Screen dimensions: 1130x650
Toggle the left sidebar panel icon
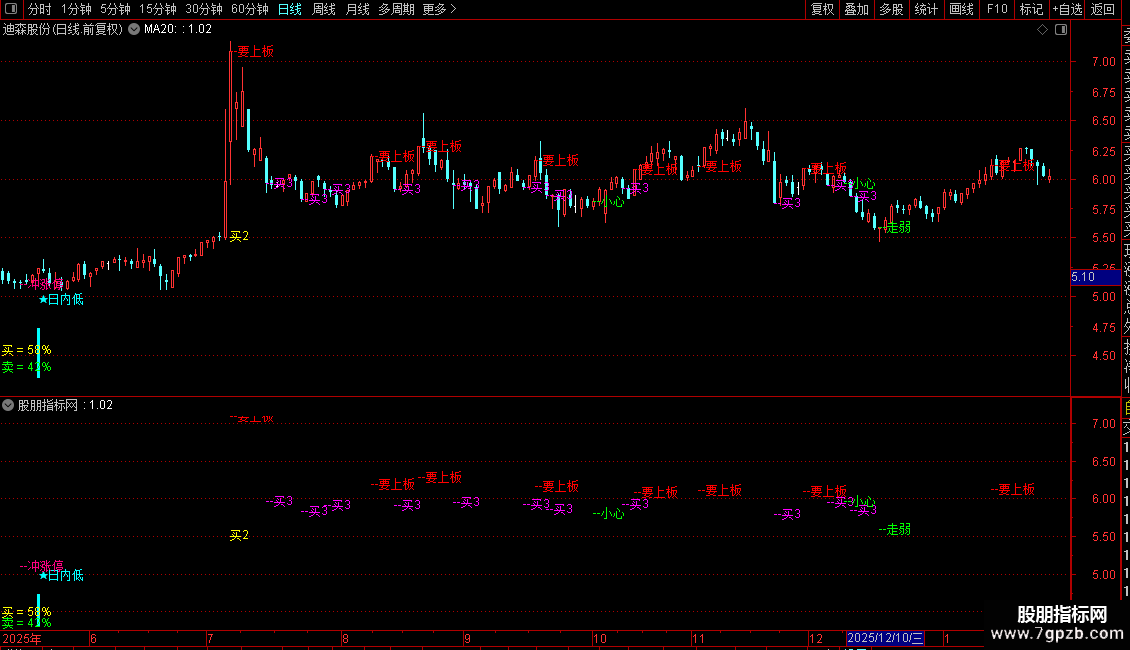(x=10, y=9)
